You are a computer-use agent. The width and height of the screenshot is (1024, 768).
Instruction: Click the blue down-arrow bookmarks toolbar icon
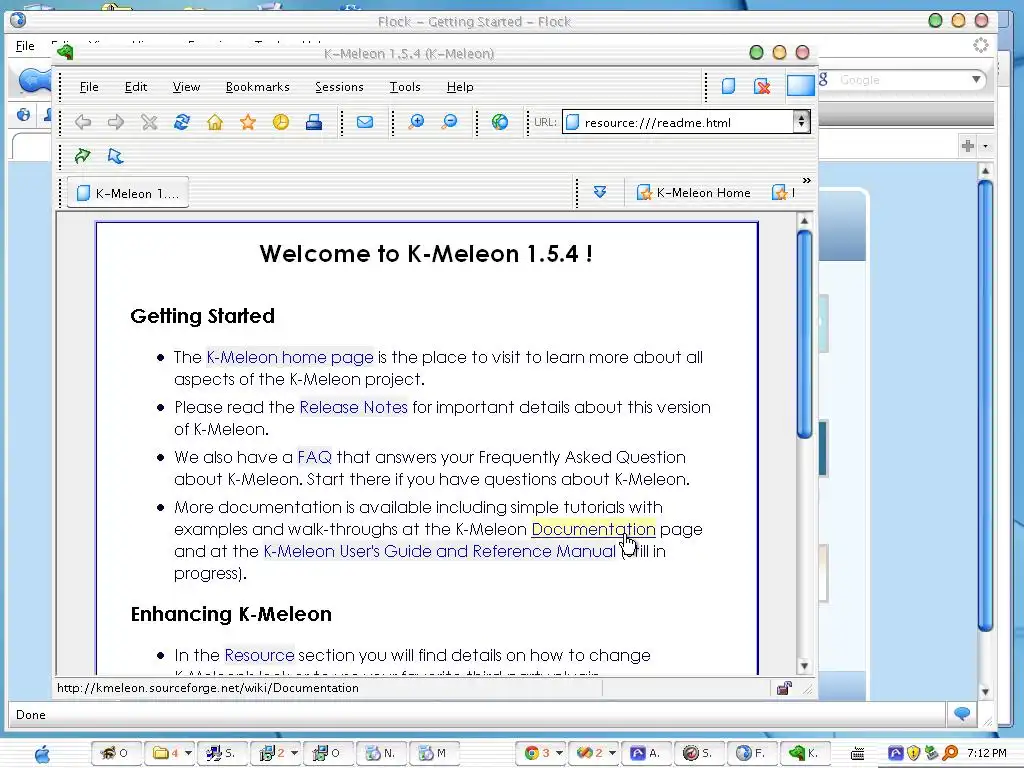600,192
